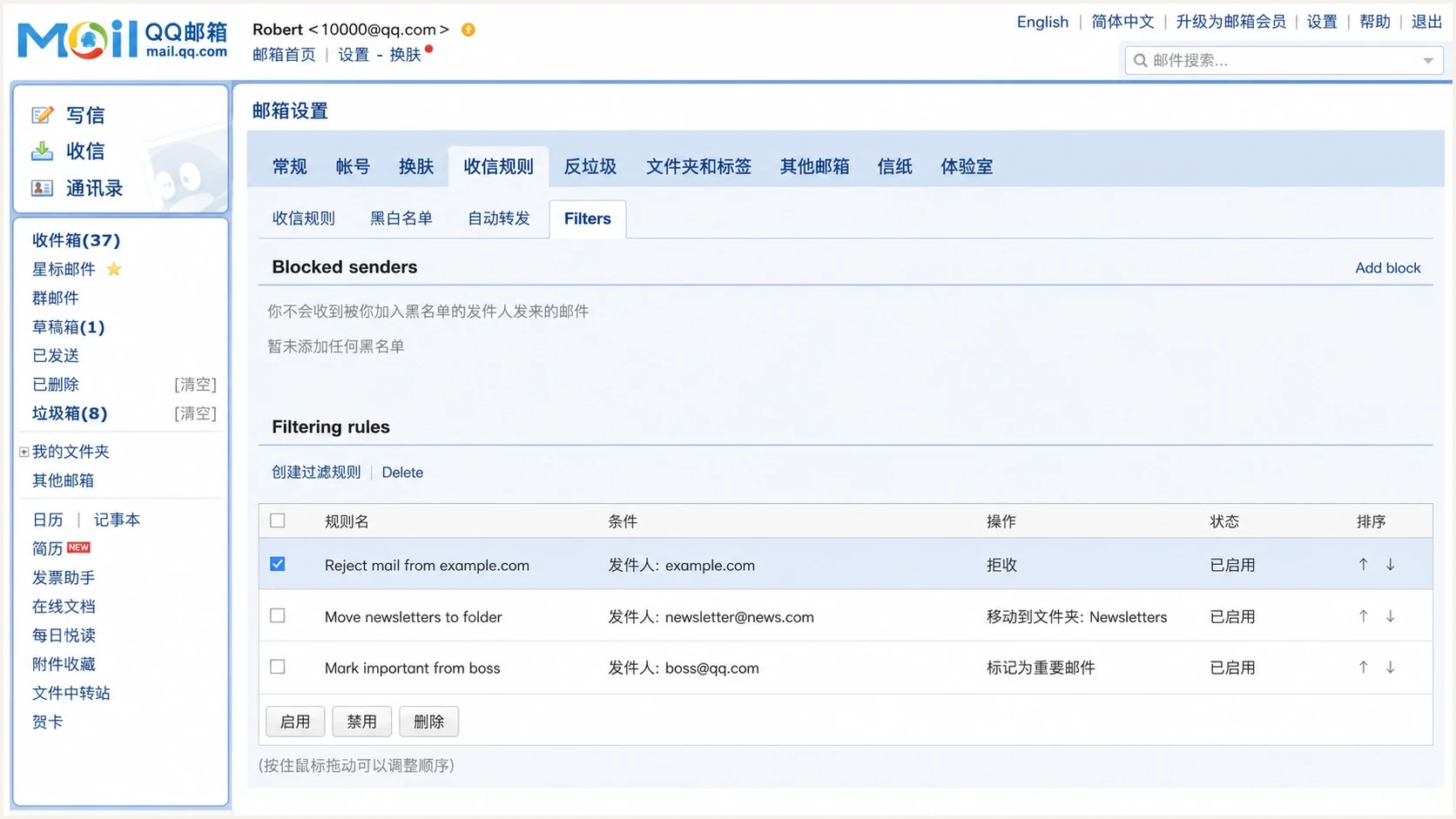Uncheck the Reject mail from example.com rule
1456x819 pixels.
(278, 564)
